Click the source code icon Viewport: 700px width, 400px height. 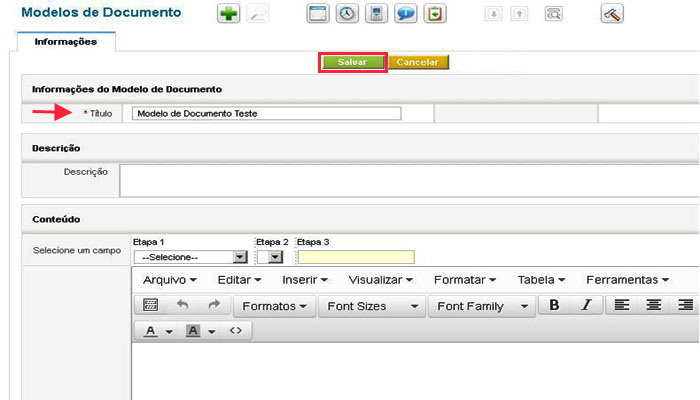coord(236,330)
